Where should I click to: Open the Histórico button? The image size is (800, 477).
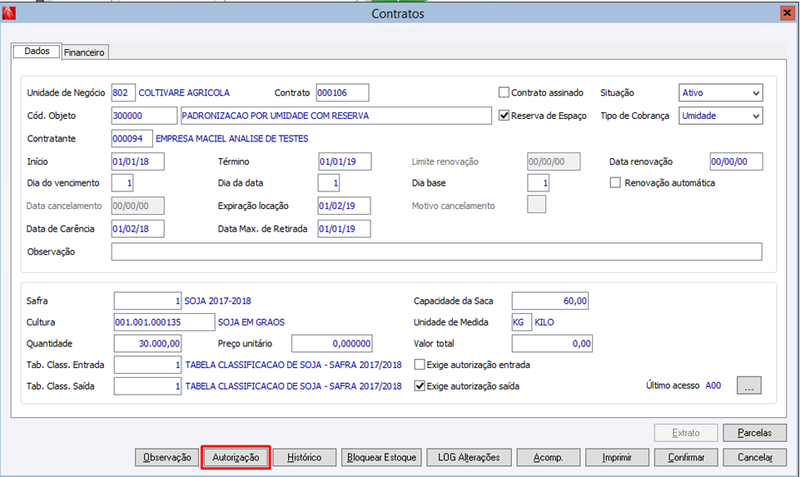click(305, 457)
